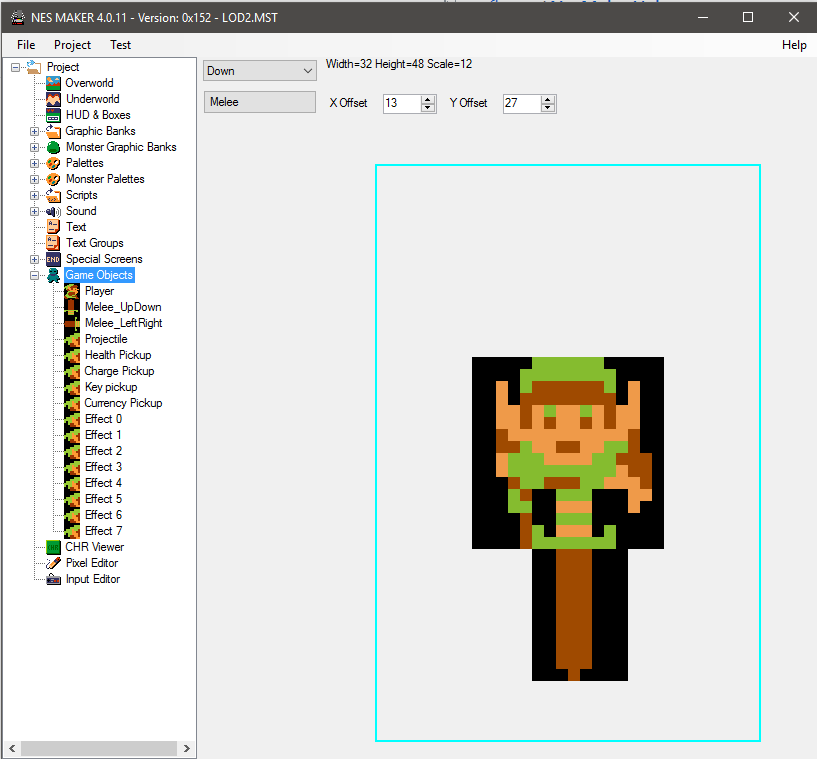Decrease the Y Offset value
Viewport: 817px width, 759px height.
tap(548, 107)
